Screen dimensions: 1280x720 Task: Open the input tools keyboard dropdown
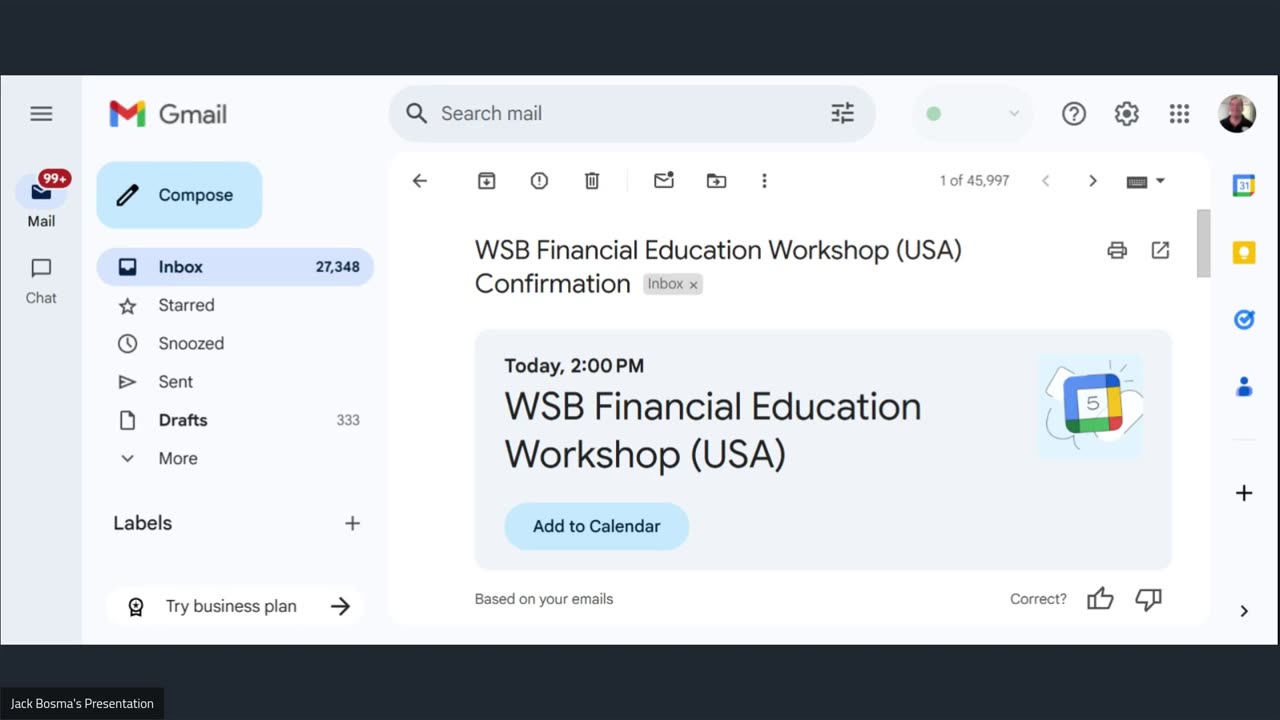pyautogui.click(x=1160, y=181)
